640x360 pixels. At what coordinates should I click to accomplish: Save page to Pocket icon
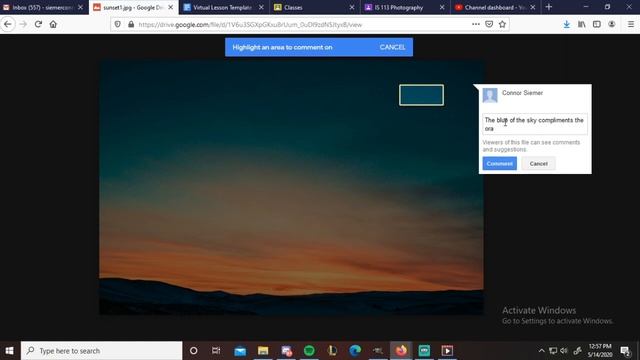pos(489,24)
